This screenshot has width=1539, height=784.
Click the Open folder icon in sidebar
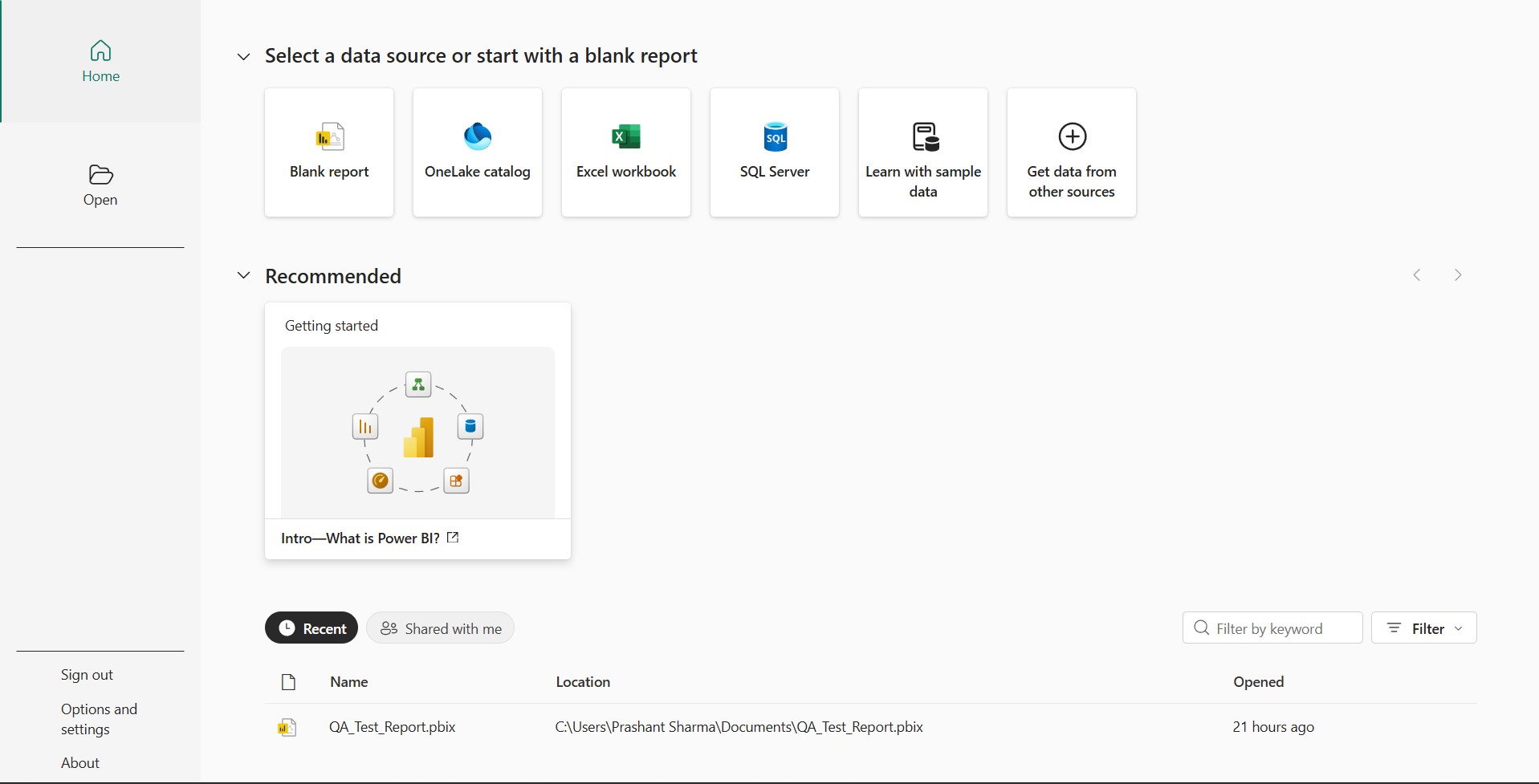100,175
